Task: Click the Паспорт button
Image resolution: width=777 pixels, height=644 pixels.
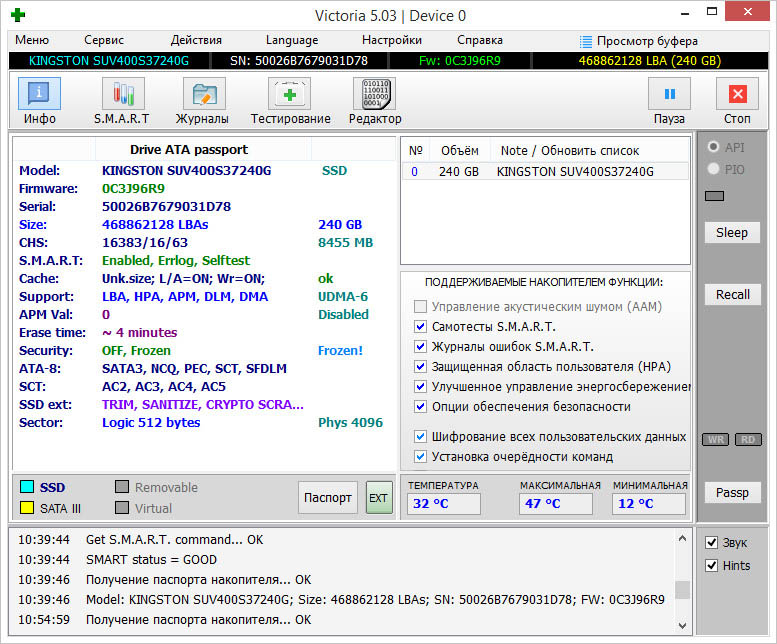Action: [328, 498]
